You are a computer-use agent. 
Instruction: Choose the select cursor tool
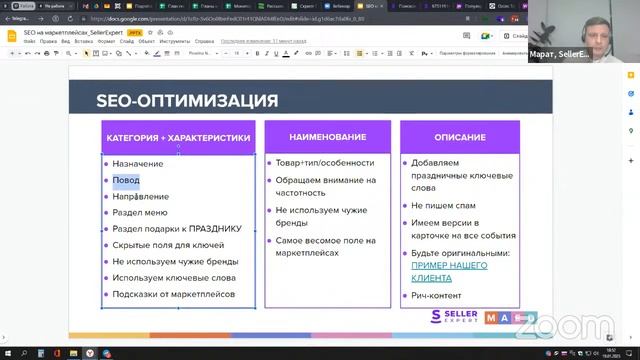(x=86, y=53)
